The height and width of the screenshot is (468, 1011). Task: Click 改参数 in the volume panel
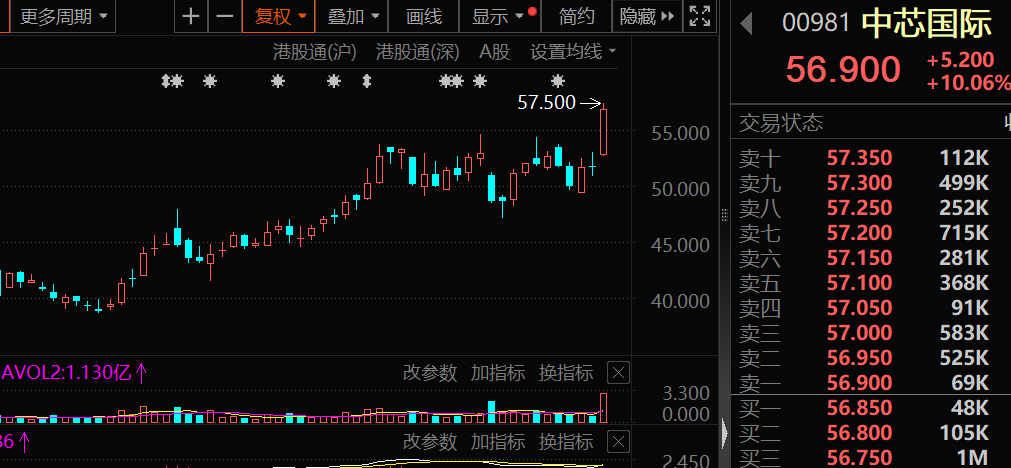[430, 373]
